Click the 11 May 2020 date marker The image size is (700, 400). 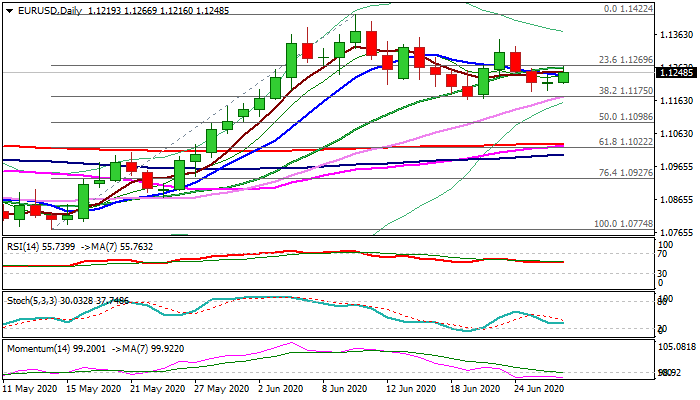tap(31, 388)
